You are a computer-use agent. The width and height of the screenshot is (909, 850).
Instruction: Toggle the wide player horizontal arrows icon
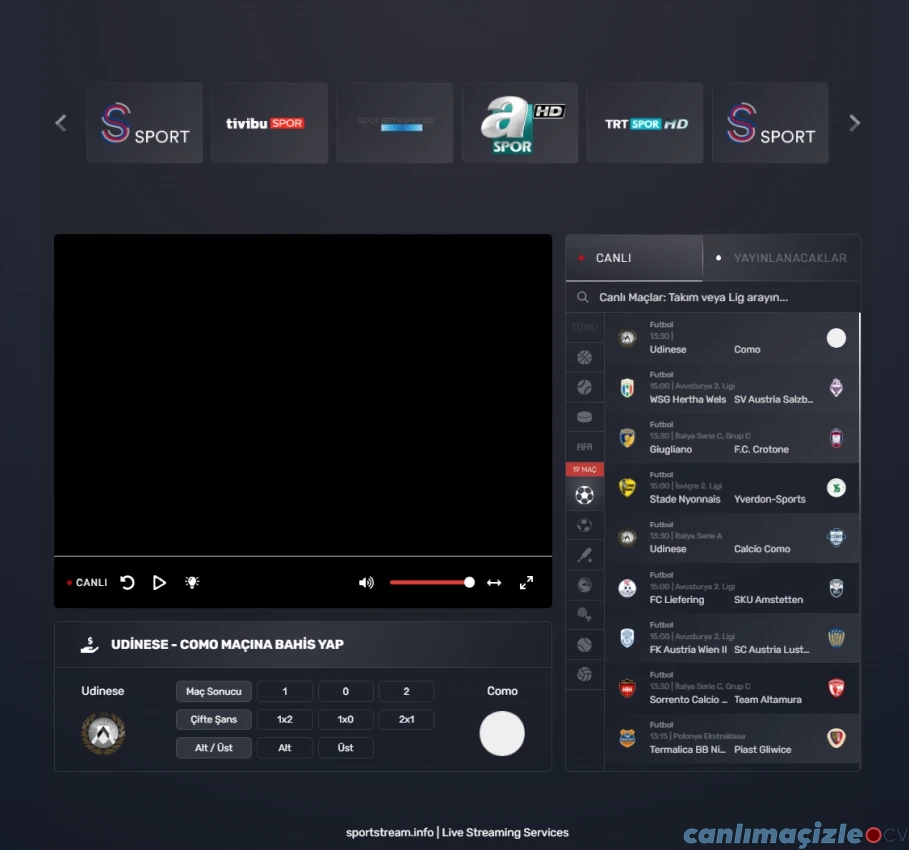click(x=494, y=582)
